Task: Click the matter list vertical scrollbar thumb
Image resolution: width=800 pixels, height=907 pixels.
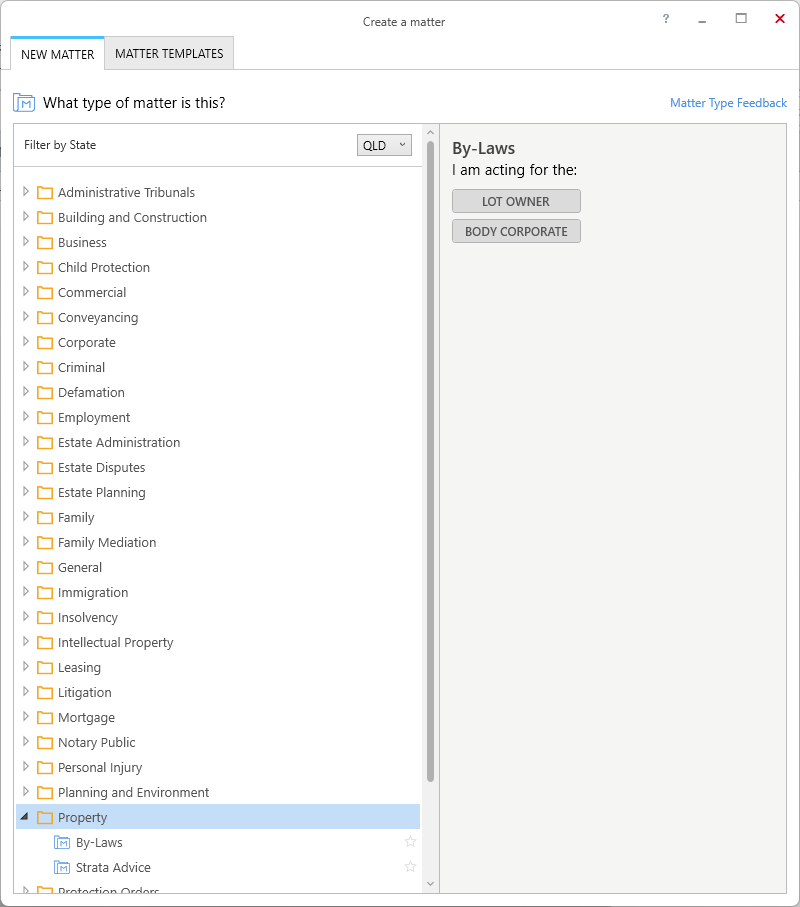Action: pyautogui.click(x=430, y=462)
